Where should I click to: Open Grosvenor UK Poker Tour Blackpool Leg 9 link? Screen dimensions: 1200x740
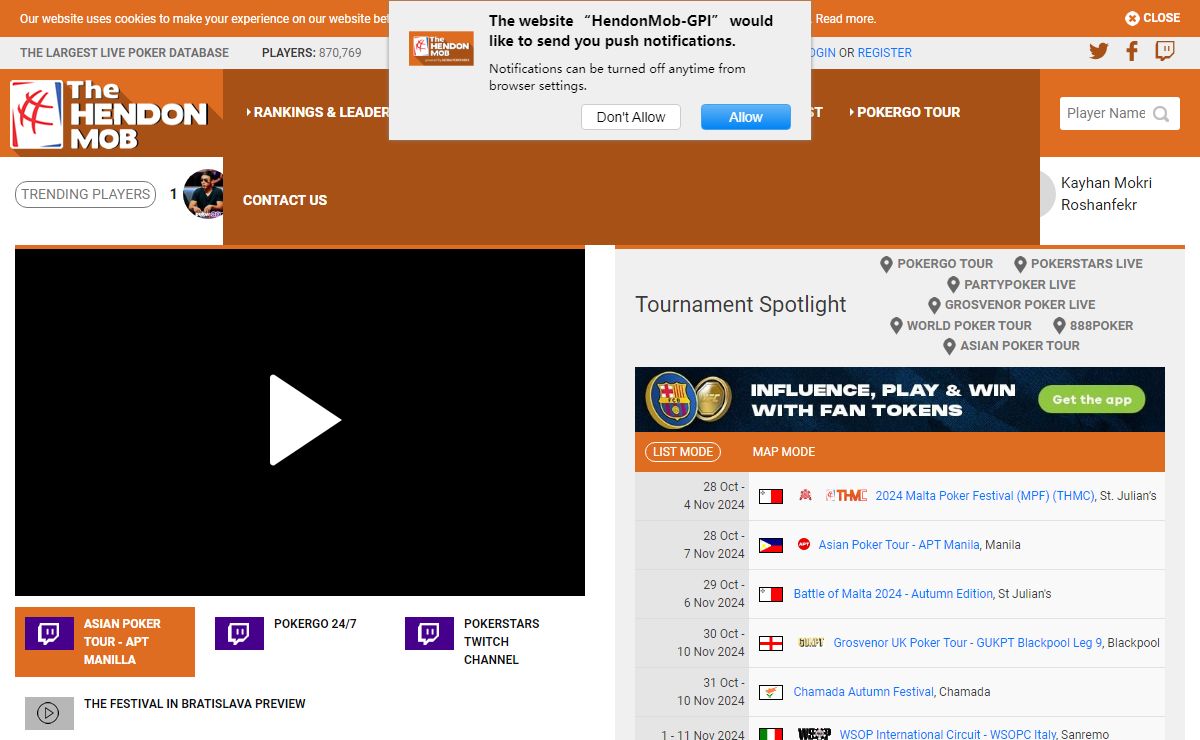pyautogui.click(x=968, y=643)
